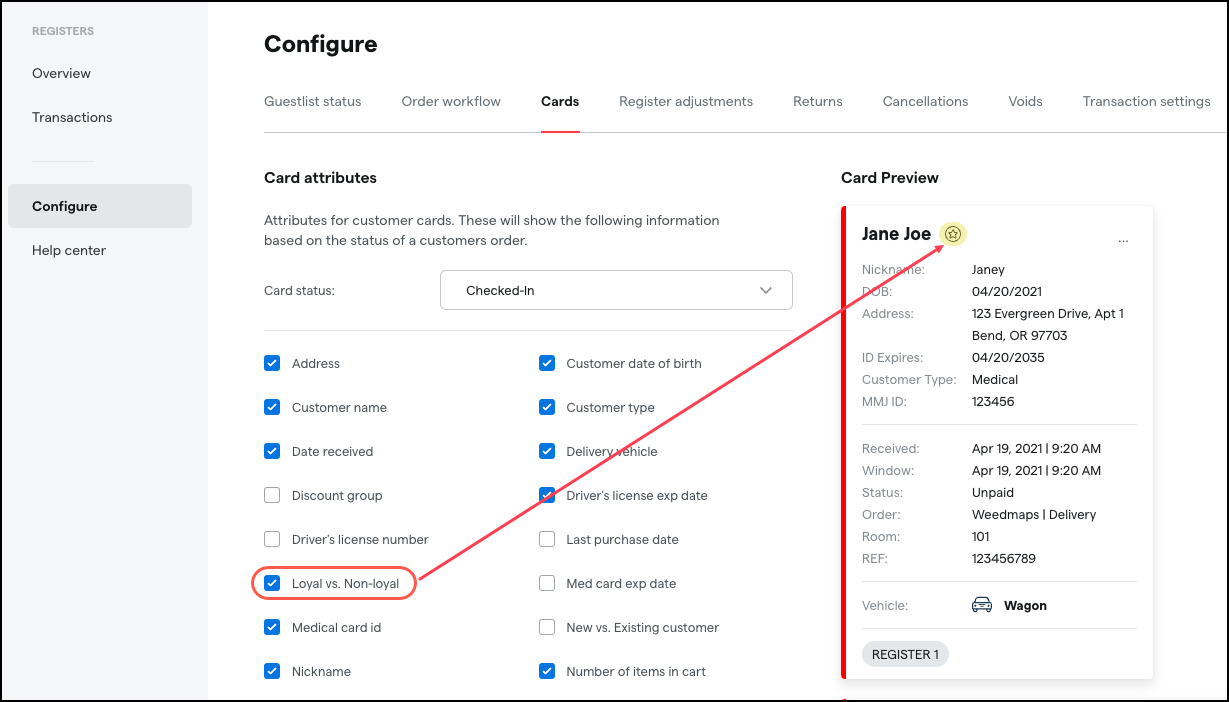Click the ID Expires value 04/20/2035
Viewport: 1229px width, 702px height.
[x=1008, y=358]
